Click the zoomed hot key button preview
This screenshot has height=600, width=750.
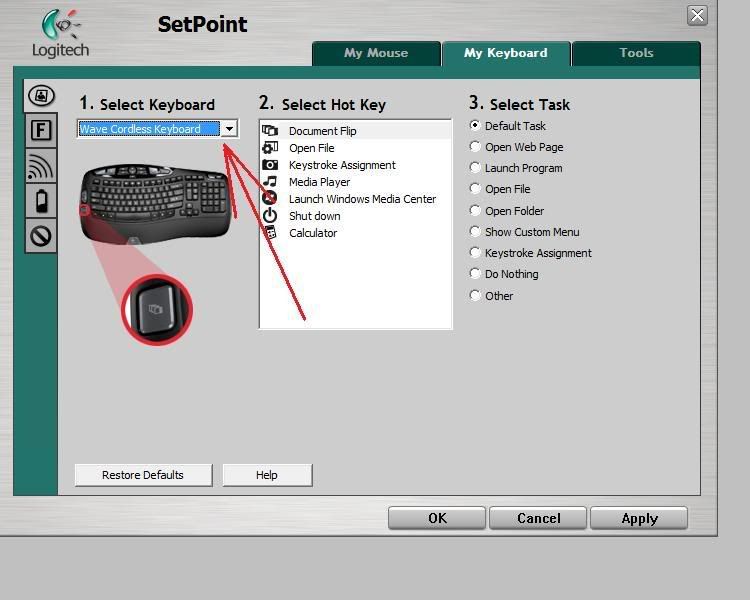(157, 310)
